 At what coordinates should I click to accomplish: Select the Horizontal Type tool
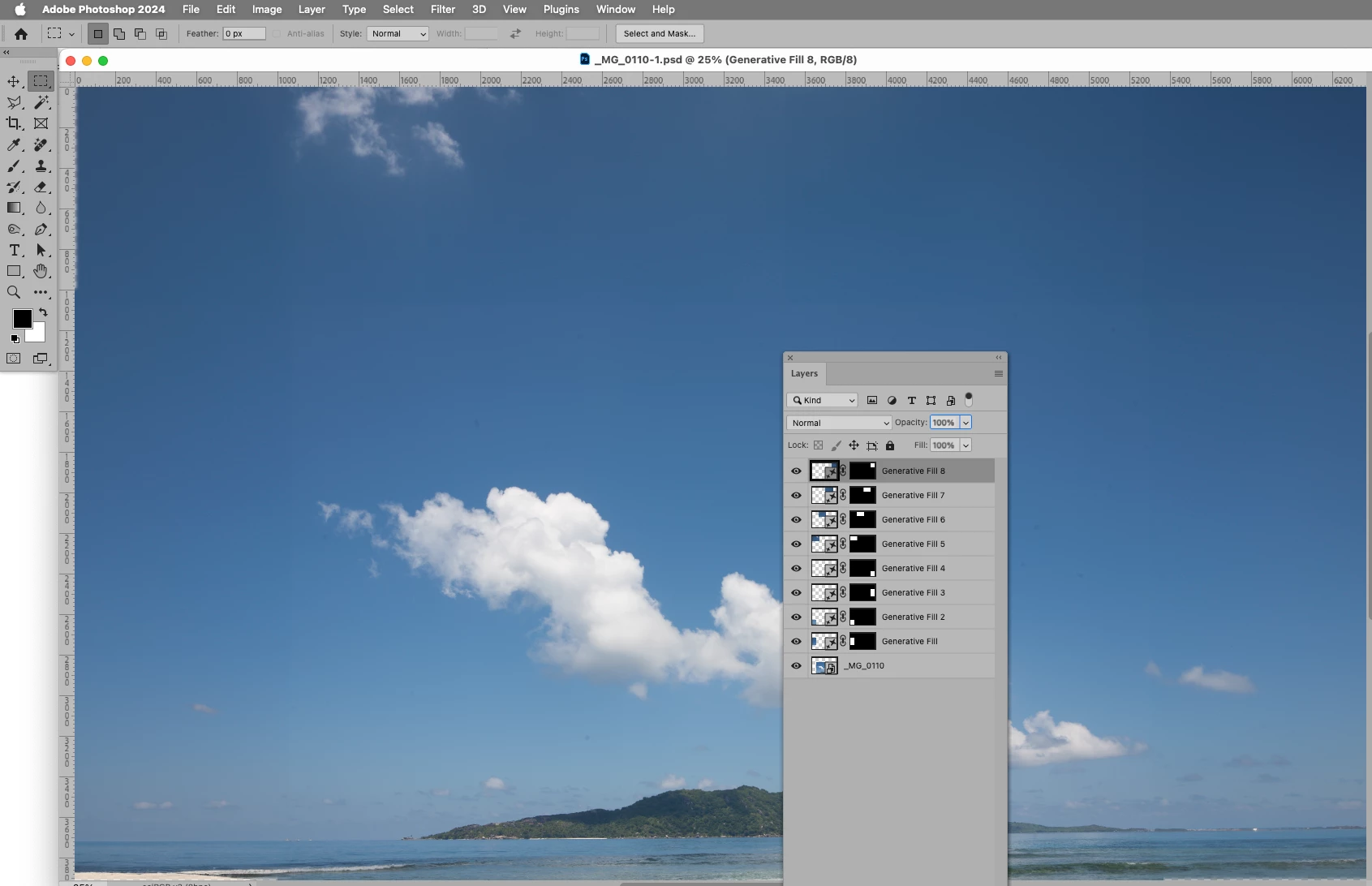[14, 250]
